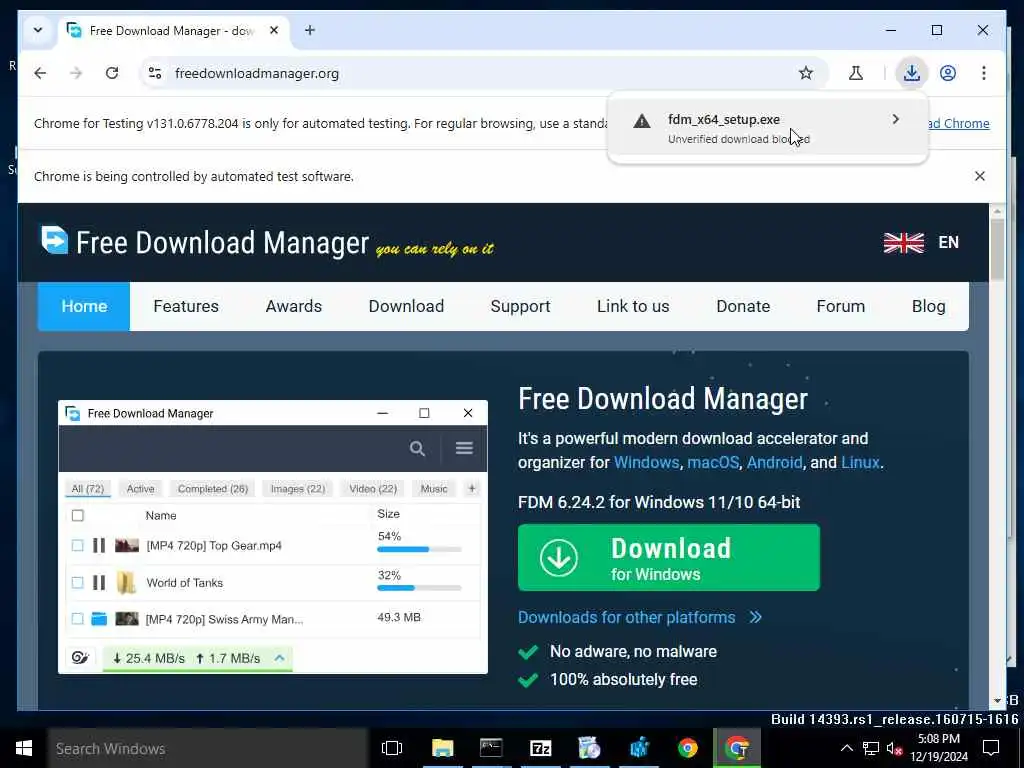
Task: Open the command prompt taskbar icon
Action: point(491,748)
